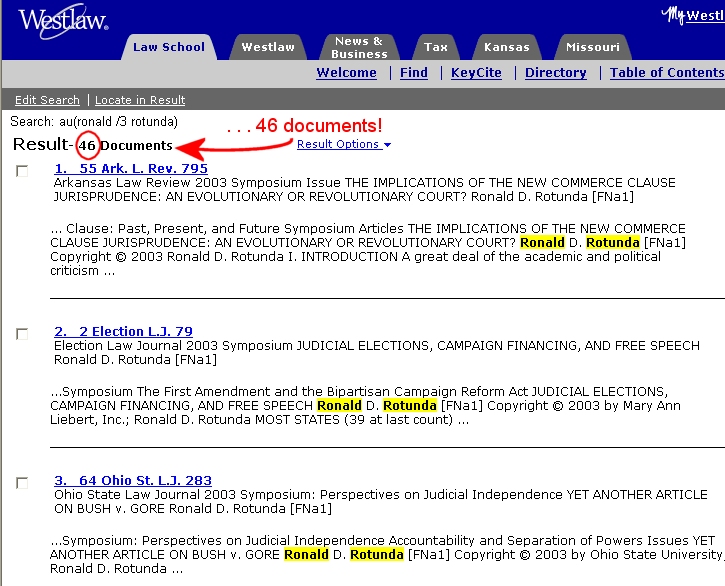Image resolution: width=725 pixels, height=586 pixels.
Task: Go to the Welcome page link
Action: tap(346, 73)
